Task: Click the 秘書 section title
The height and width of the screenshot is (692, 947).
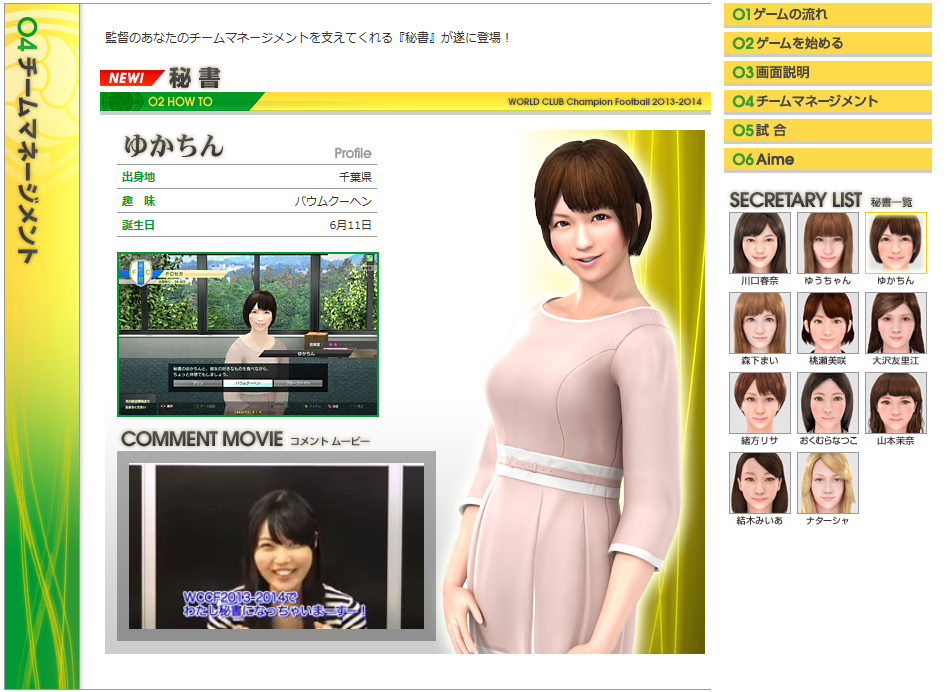Action: [x=194, y=78]
